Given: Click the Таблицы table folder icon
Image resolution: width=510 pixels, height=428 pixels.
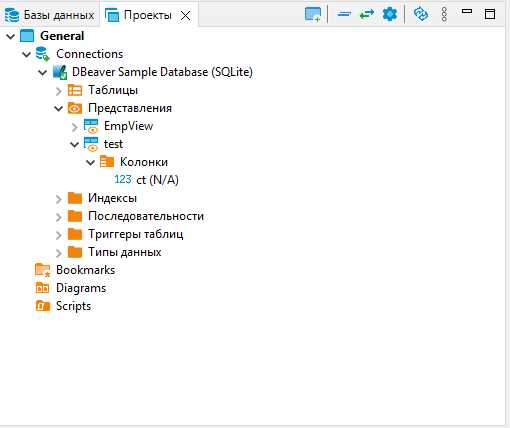Looking at the screenshot, I should [x=75, y=90].
